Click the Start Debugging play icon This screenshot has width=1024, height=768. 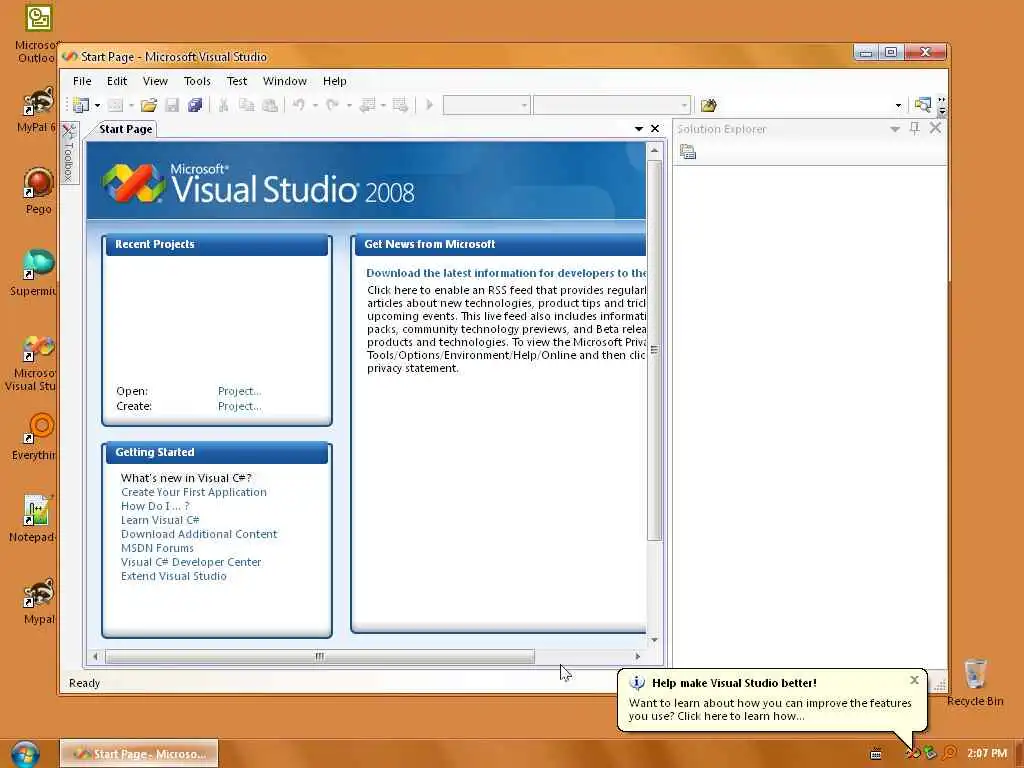(x=429, y=105)
